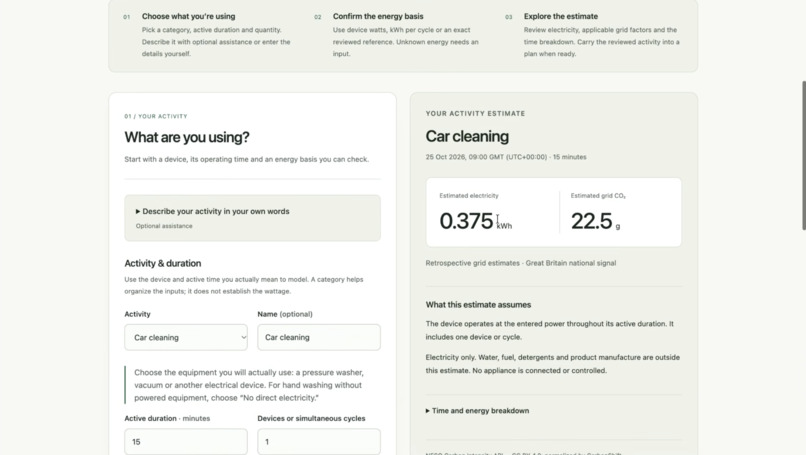The width and height of the screenshot is (806, 455).
Task: Click the '01 / YOUR ACTIVITY' label
Action: click(156, 117)
